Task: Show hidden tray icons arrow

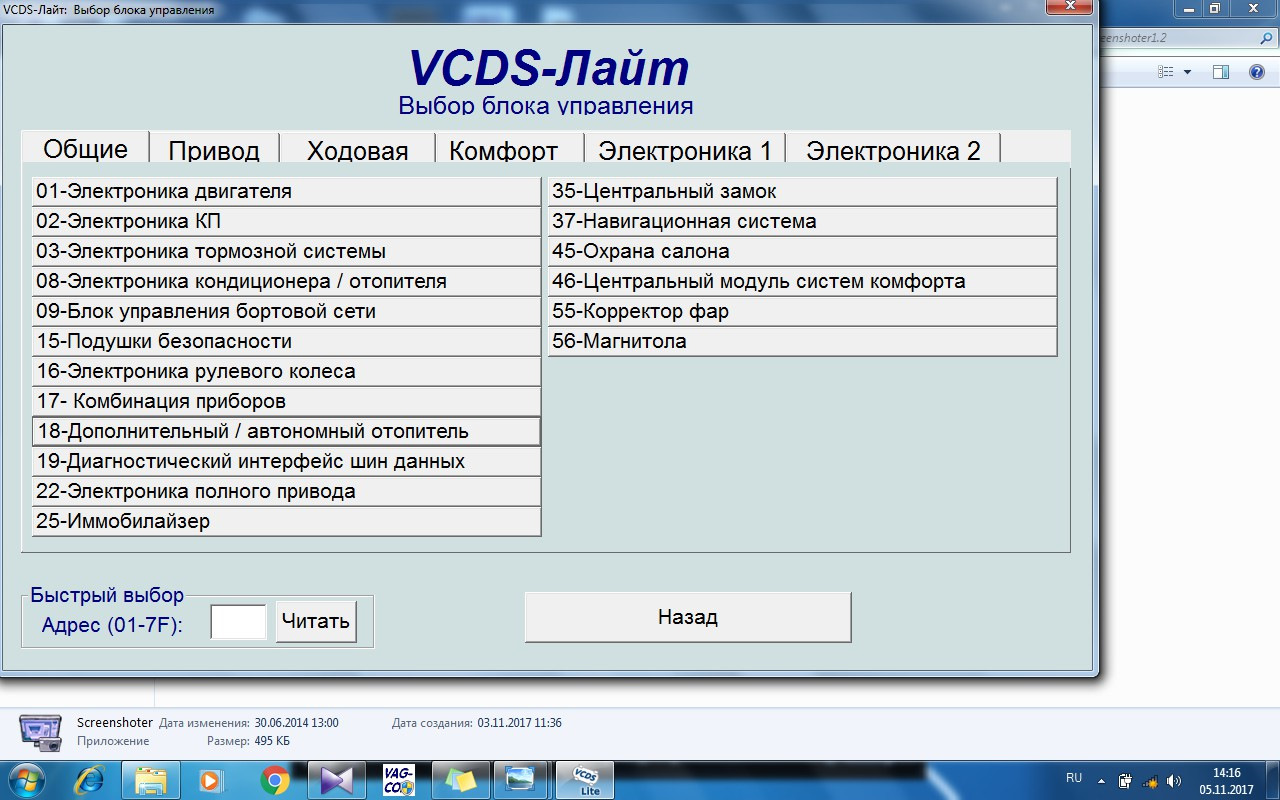Action: pyautogui.click(x=1102, y=780)
